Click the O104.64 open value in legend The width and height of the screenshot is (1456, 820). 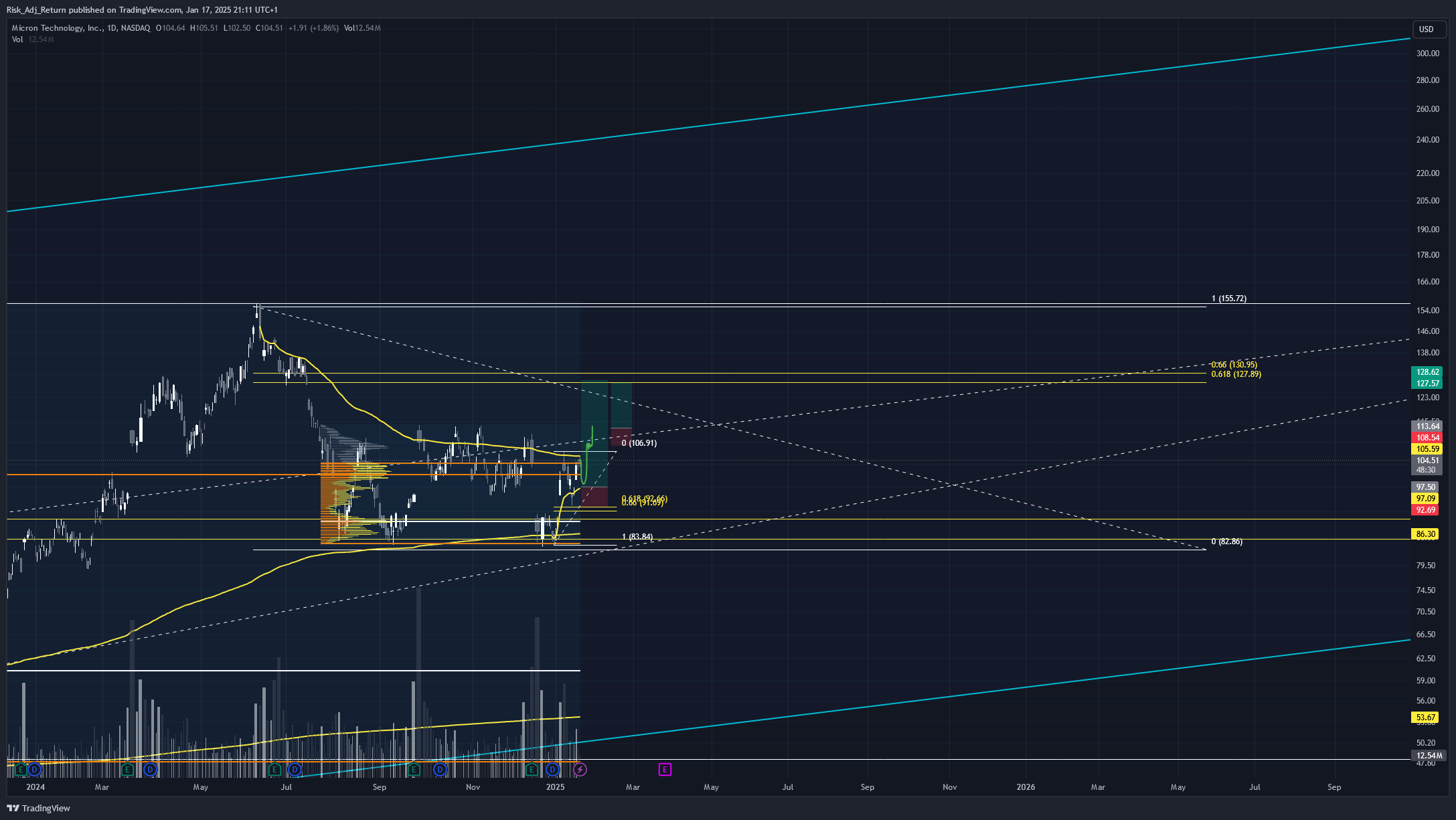(171, 28)
